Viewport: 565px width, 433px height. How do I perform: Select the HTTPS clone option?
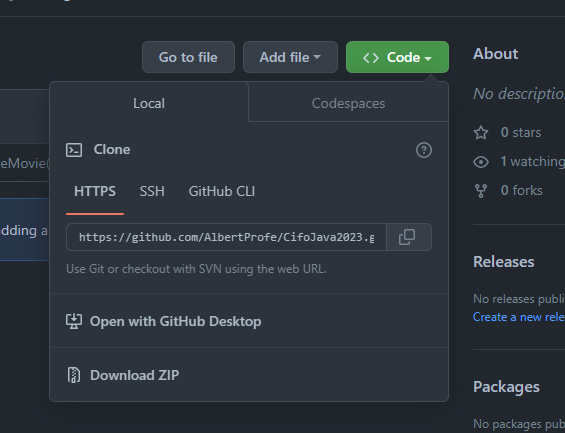95,191
